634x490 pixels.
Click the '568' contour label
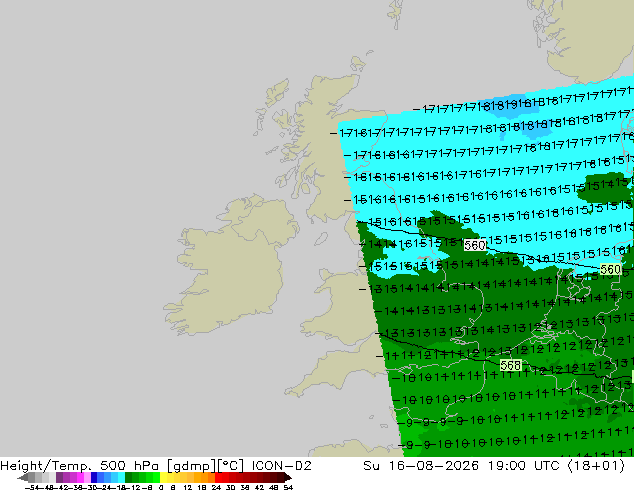[510, 365]
